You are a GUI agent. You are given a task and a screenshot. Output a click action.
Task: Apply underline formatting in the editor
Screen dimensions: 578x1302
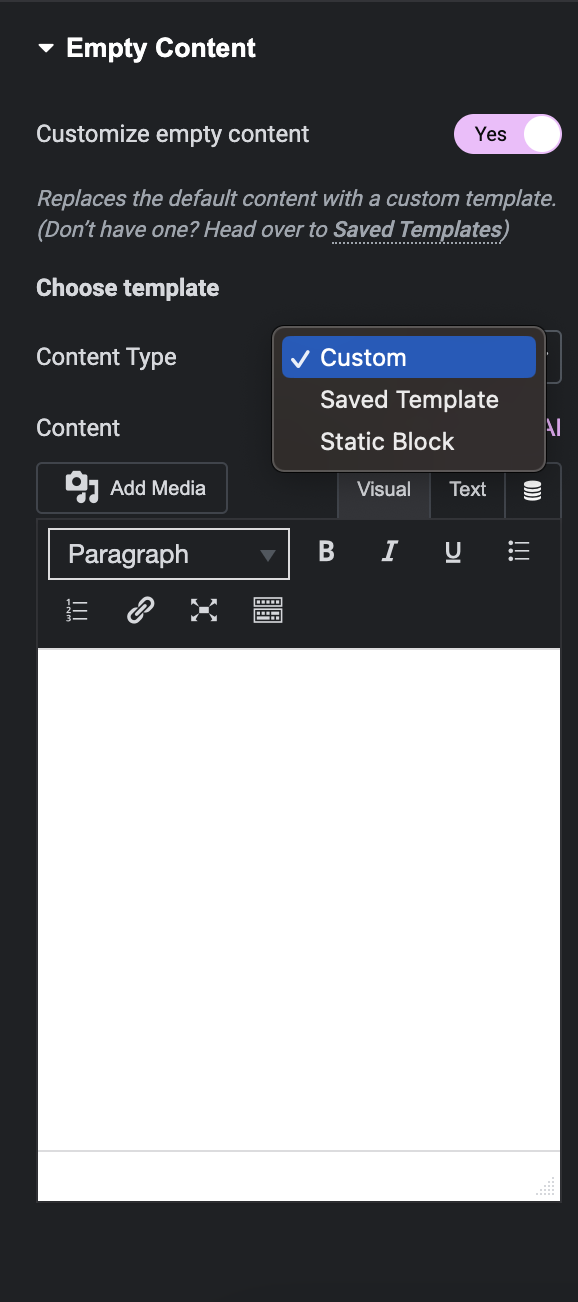click(453, 551)
